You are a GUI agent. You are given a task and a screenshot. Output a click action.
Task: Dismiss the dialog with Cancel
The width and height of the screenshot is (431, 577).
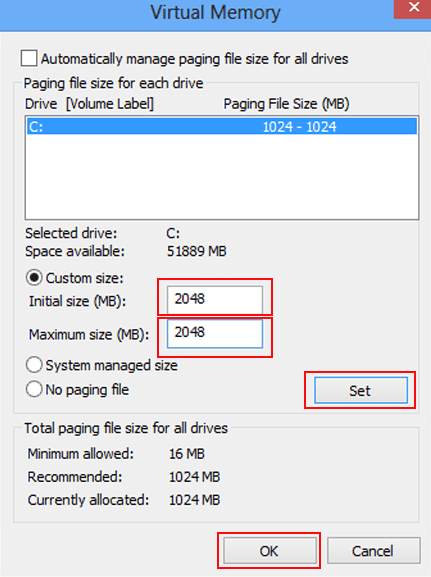click(374, 551)
